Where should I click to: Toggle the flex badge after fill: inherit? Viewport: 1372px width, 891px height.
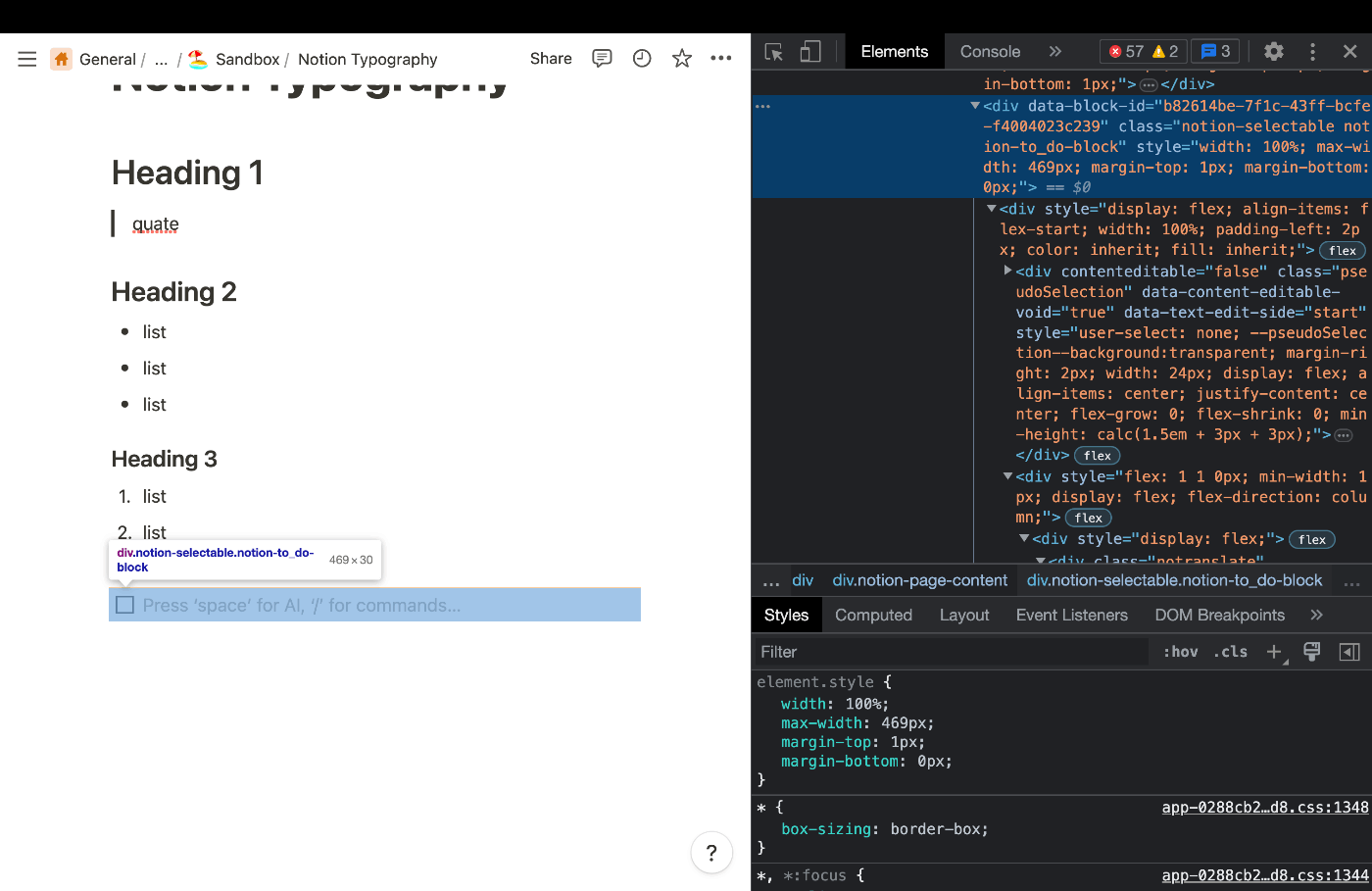[x=1342, y=250]
